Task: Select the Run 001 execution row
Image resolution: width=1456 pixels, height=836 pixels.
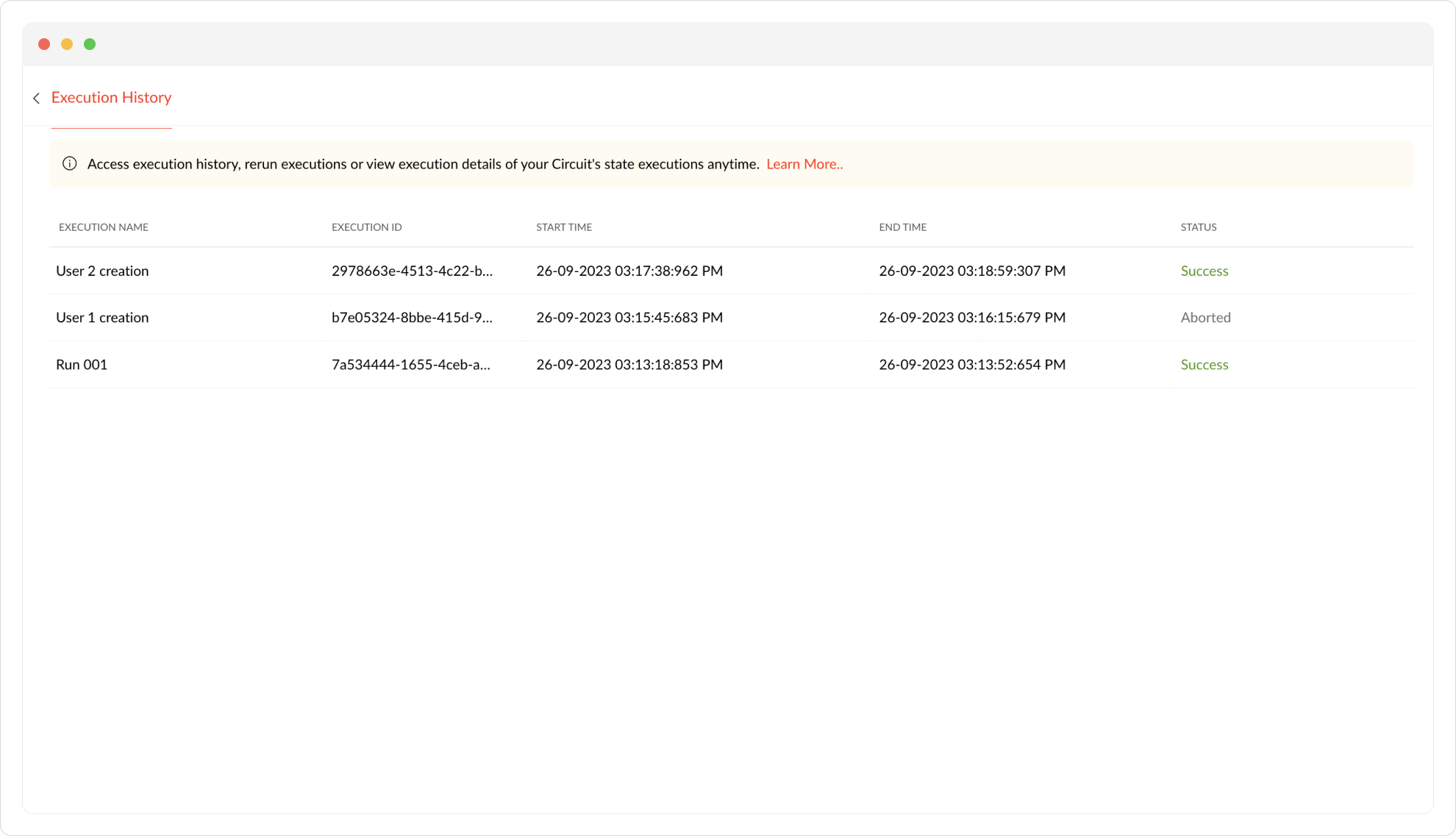Action: [82, 365]
